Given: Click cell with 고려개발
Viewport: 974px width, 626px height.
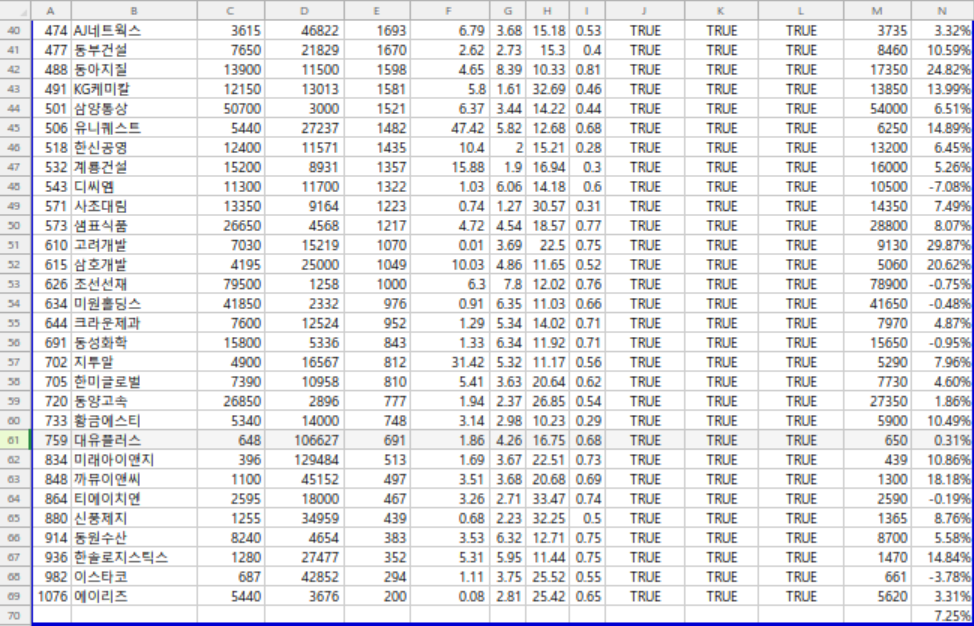Looking at the screenshot, I should pos(134,245).
